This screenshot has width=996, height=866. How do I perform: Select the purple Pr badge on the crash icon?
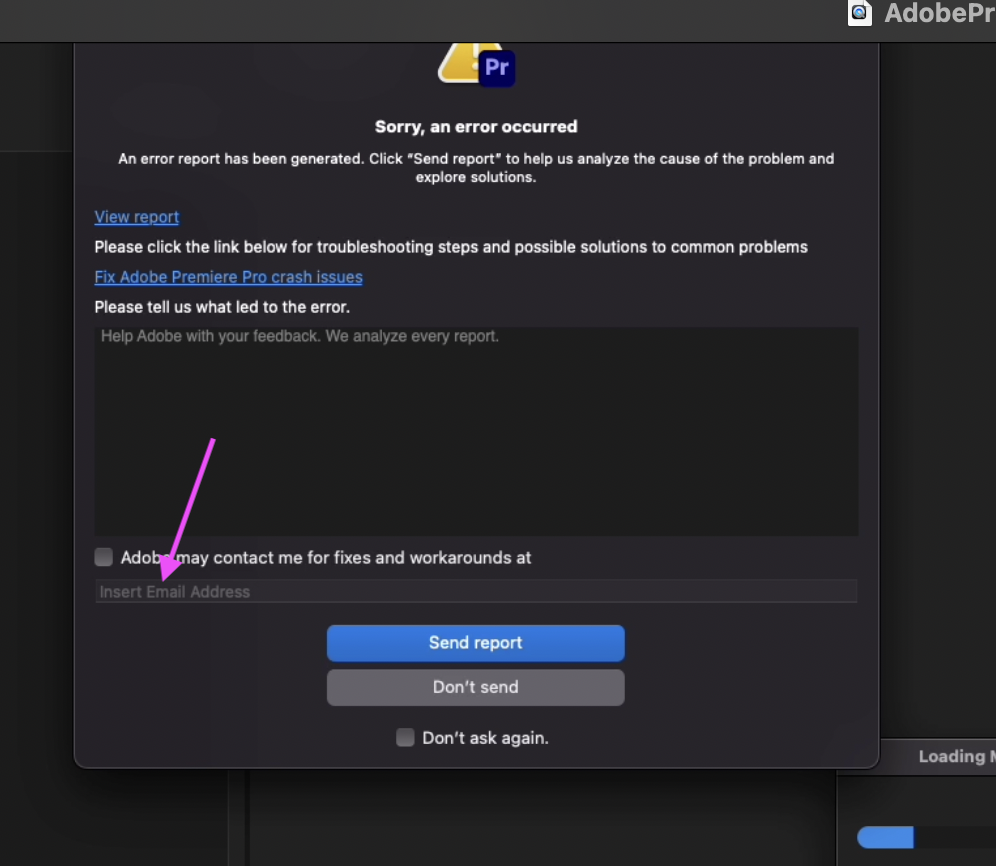[498, 69]
